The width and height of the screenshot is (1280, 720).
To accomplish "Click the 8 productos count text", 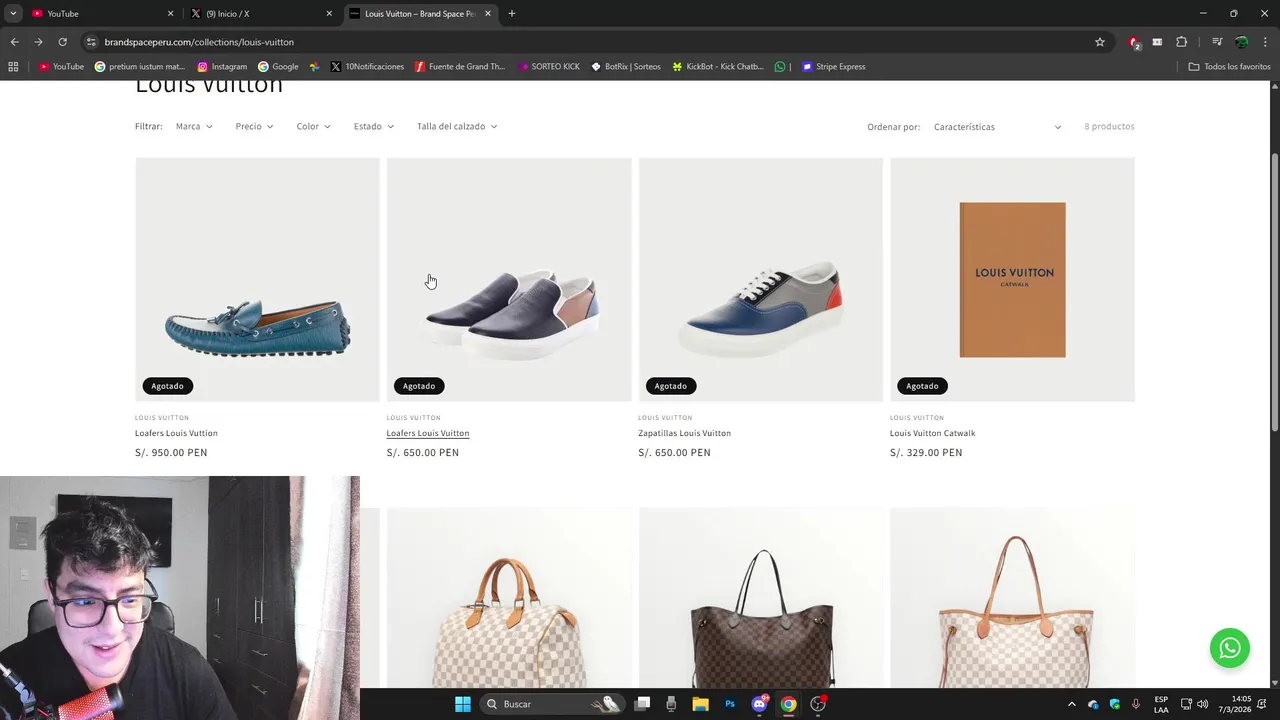I will pos(1109,127).
